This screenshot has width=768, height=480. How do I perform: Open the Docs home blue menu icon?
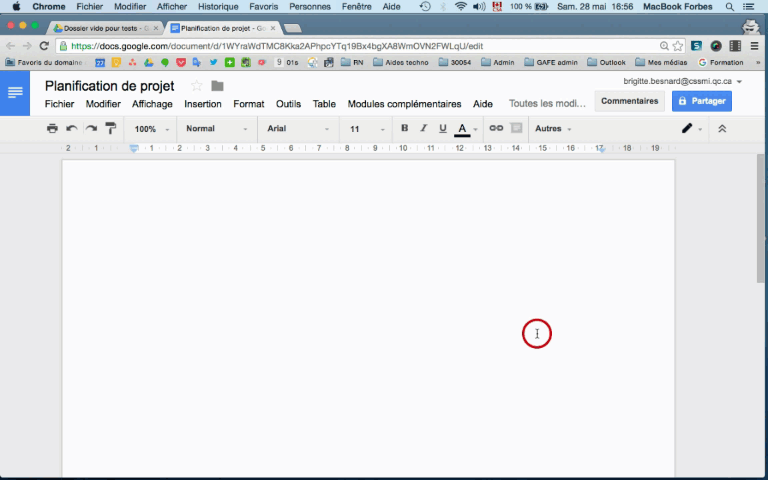pyautogui.click(x=15, y=93)
